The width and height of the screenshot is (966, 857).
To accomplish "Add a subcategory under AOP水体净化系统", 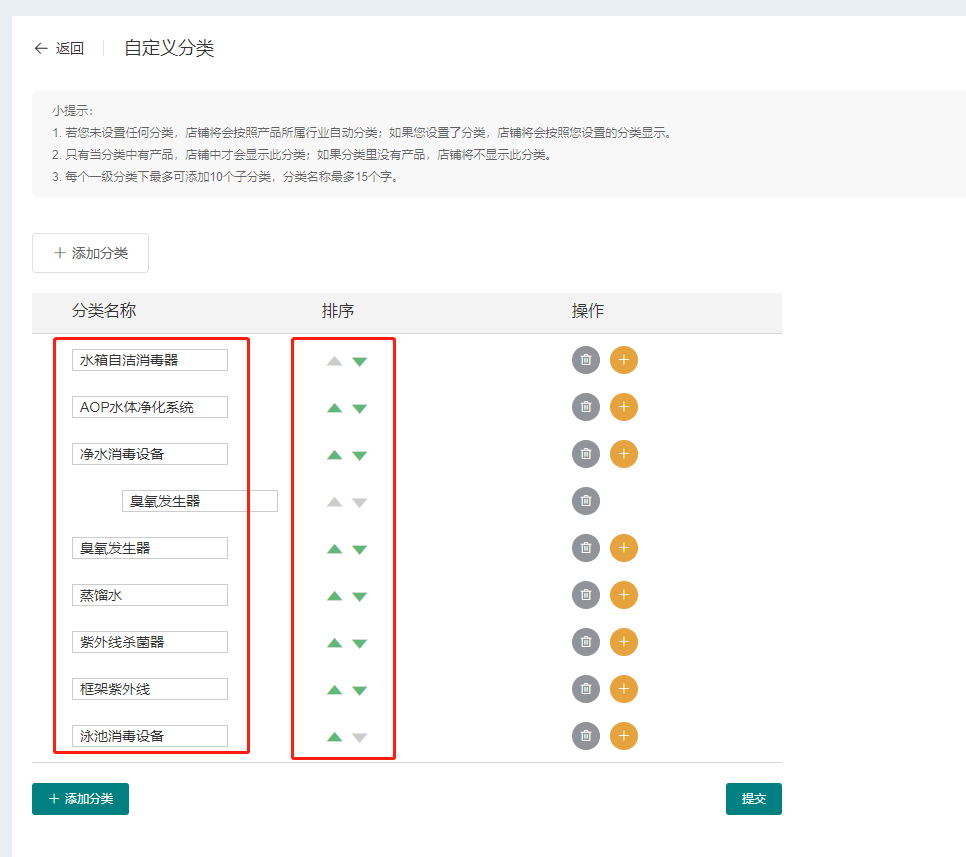I will (623, 407).
